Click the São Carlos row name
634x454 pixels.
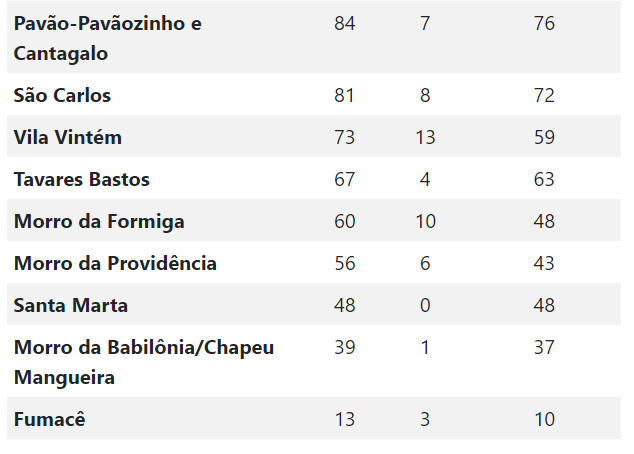pos(62,95)
